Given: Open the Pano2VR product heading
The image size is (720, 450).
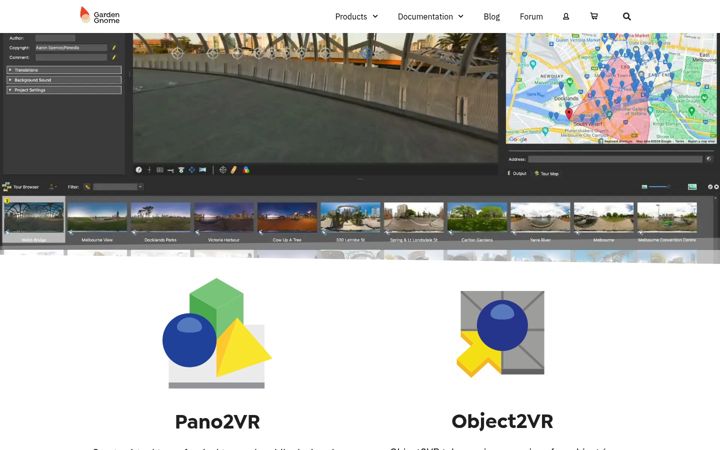Looking at the screenshot, I should pos(217,422).
